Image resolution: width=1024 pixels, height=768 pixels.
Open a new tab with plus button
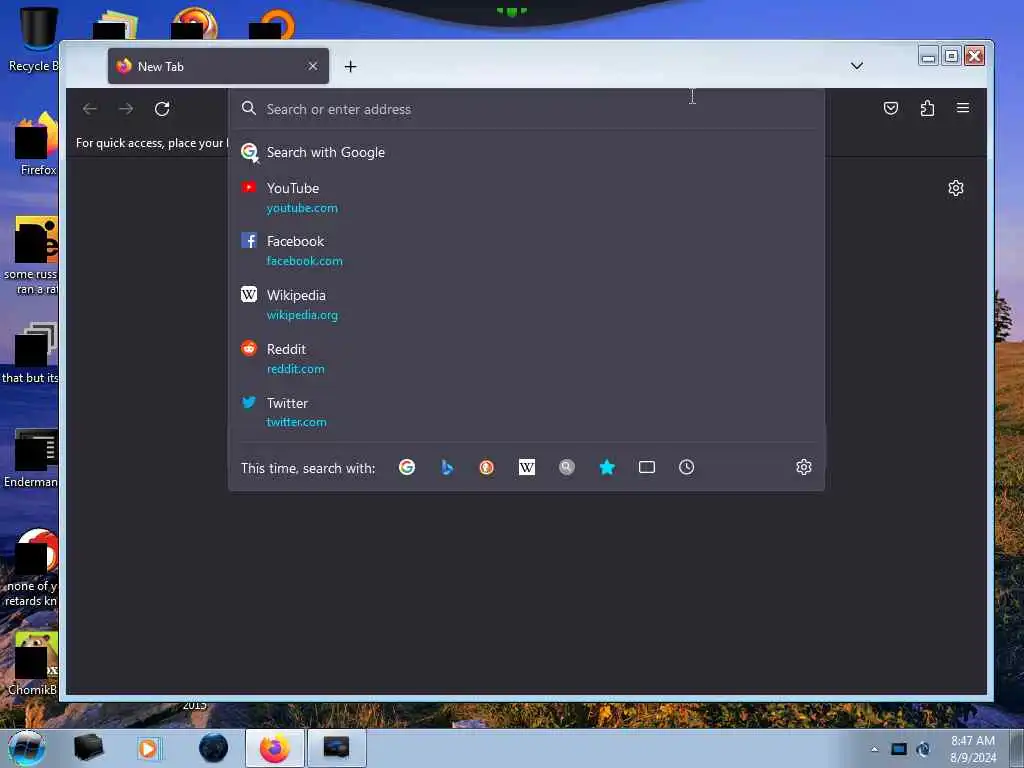click(x=351, y=67)
